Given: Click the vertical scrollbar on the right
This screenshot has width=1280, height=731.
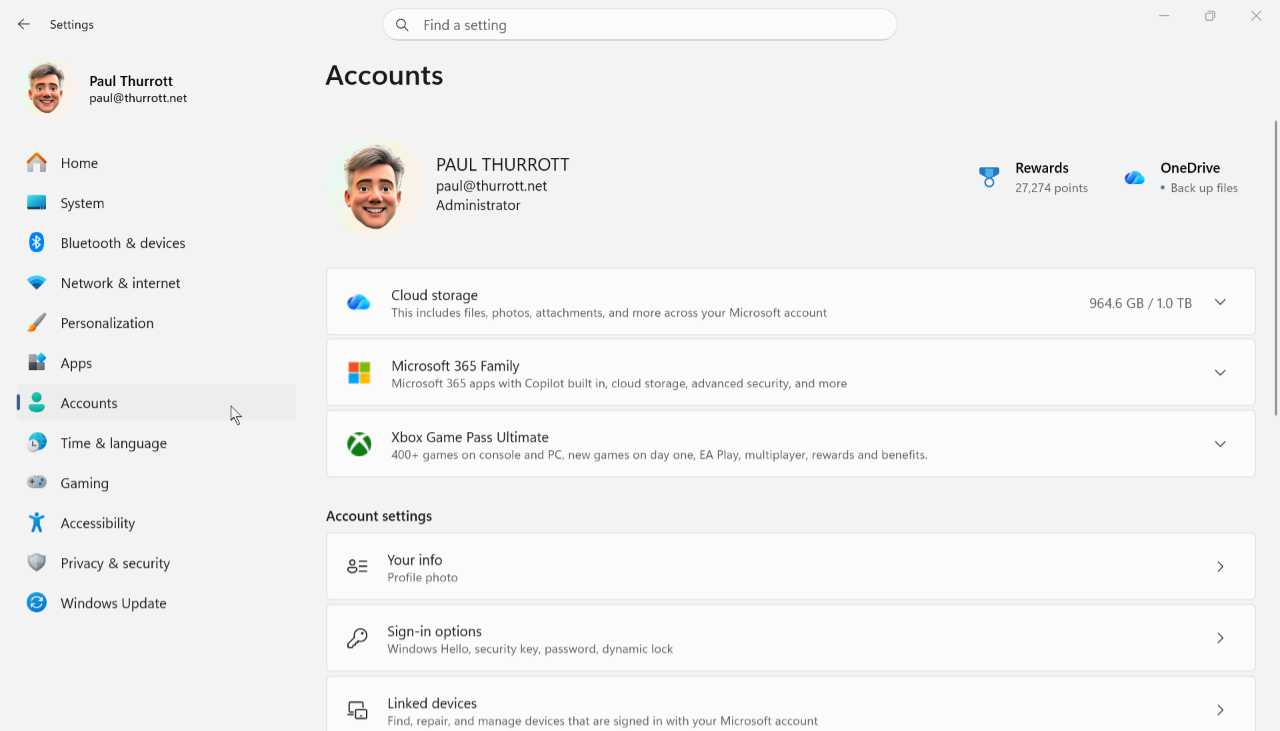Looking at the screenshot, I should click(x=1275, y=267).
